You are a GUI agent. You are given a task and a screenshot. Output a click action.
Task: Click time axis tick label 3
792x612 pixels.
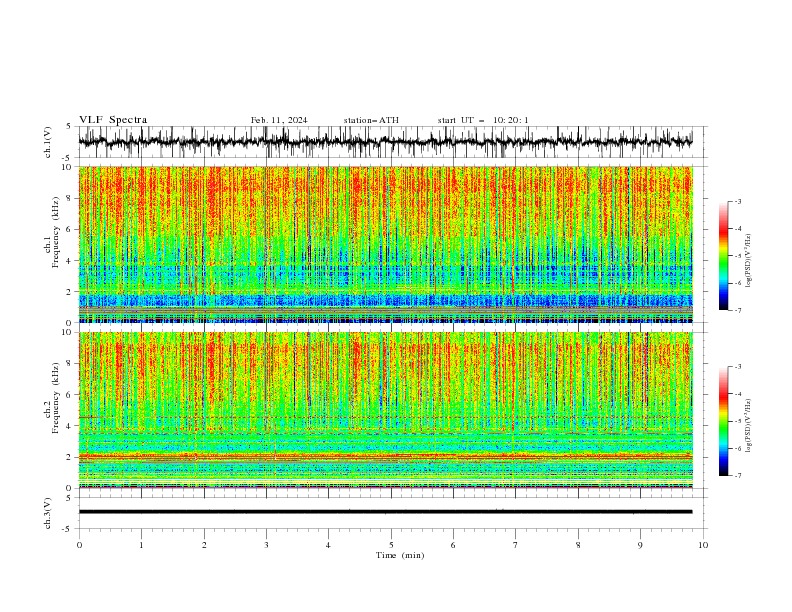266,545
